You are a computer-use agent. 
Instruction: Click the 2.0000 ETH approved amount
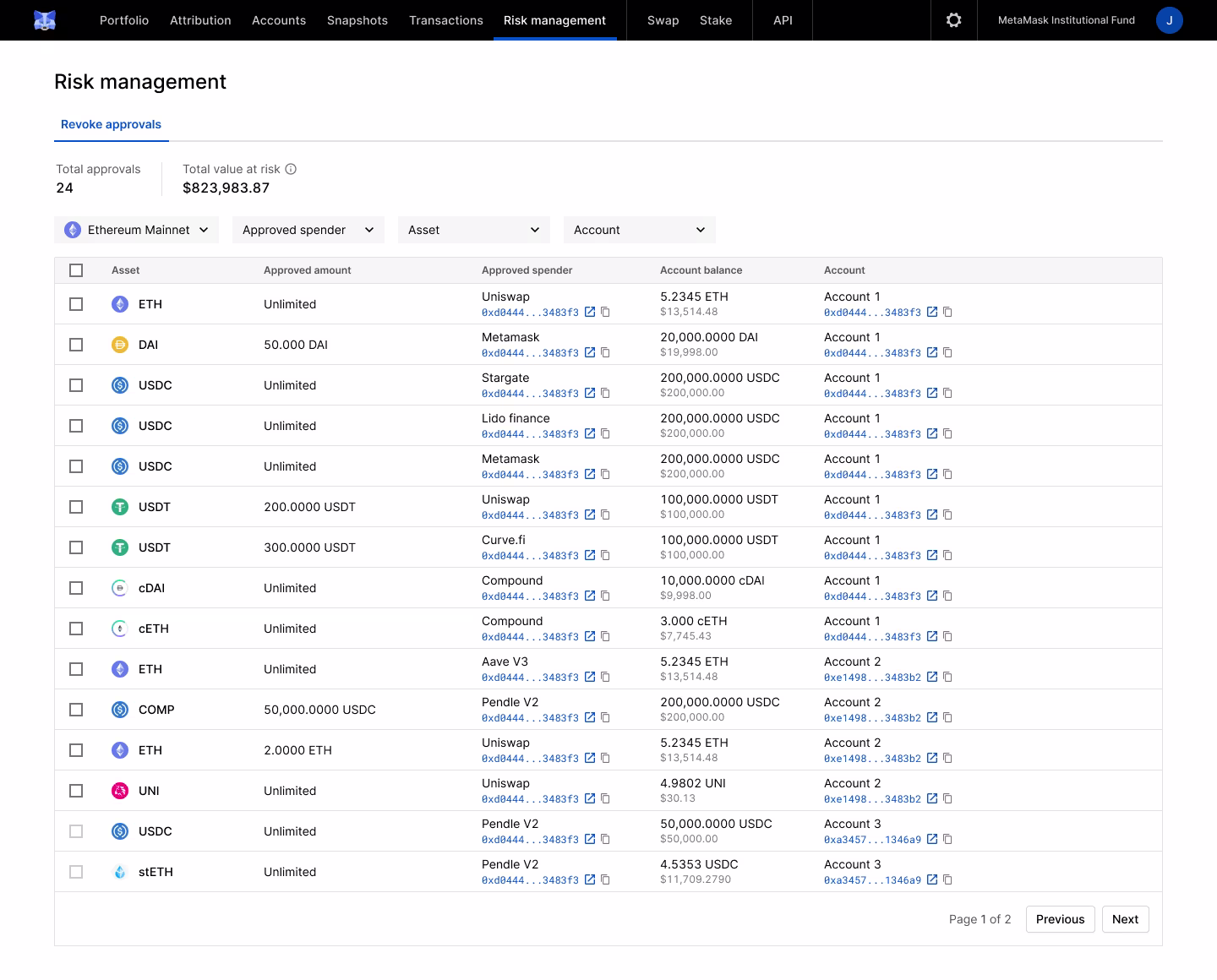pyautogui.click(x=297, y=750)
